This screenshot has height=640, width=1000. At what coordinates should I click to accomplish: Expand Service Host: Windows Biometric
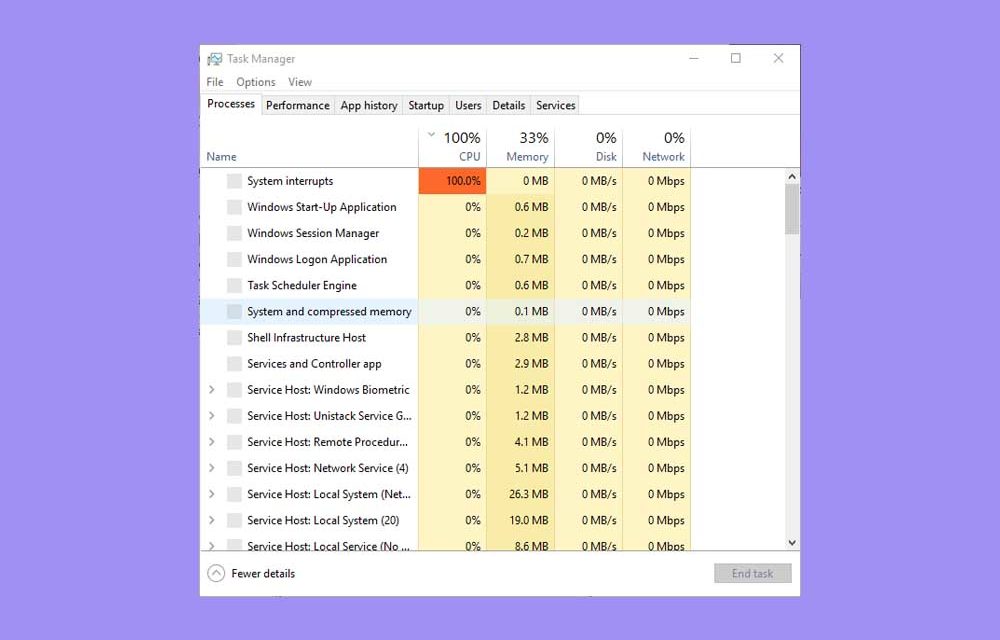(x=212, y=389)
